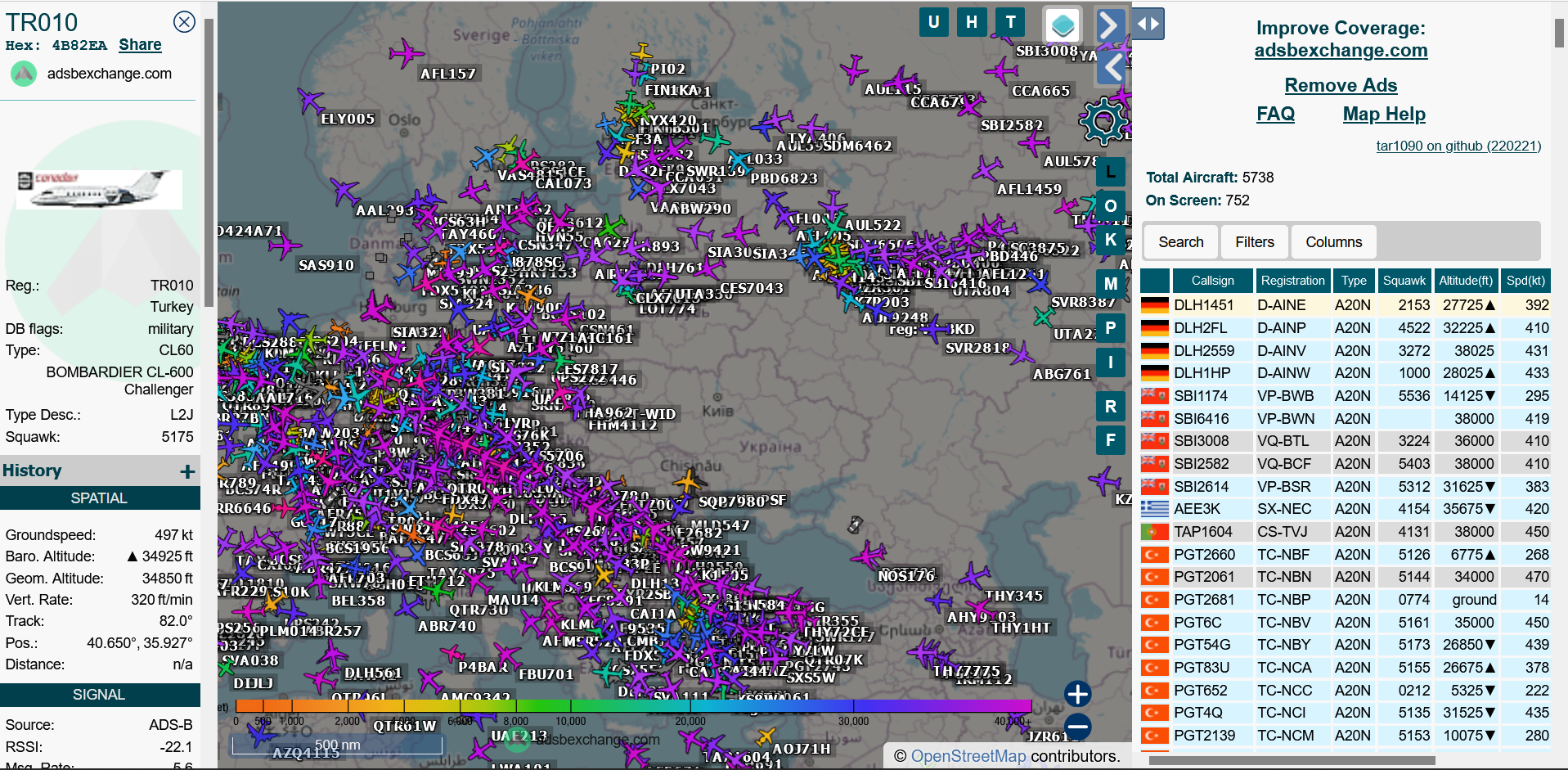Click the adsbexchange logo icon in panel
Image resolution: width=1568 pixels, height=770 pixels.
click(x=24, y=74)
